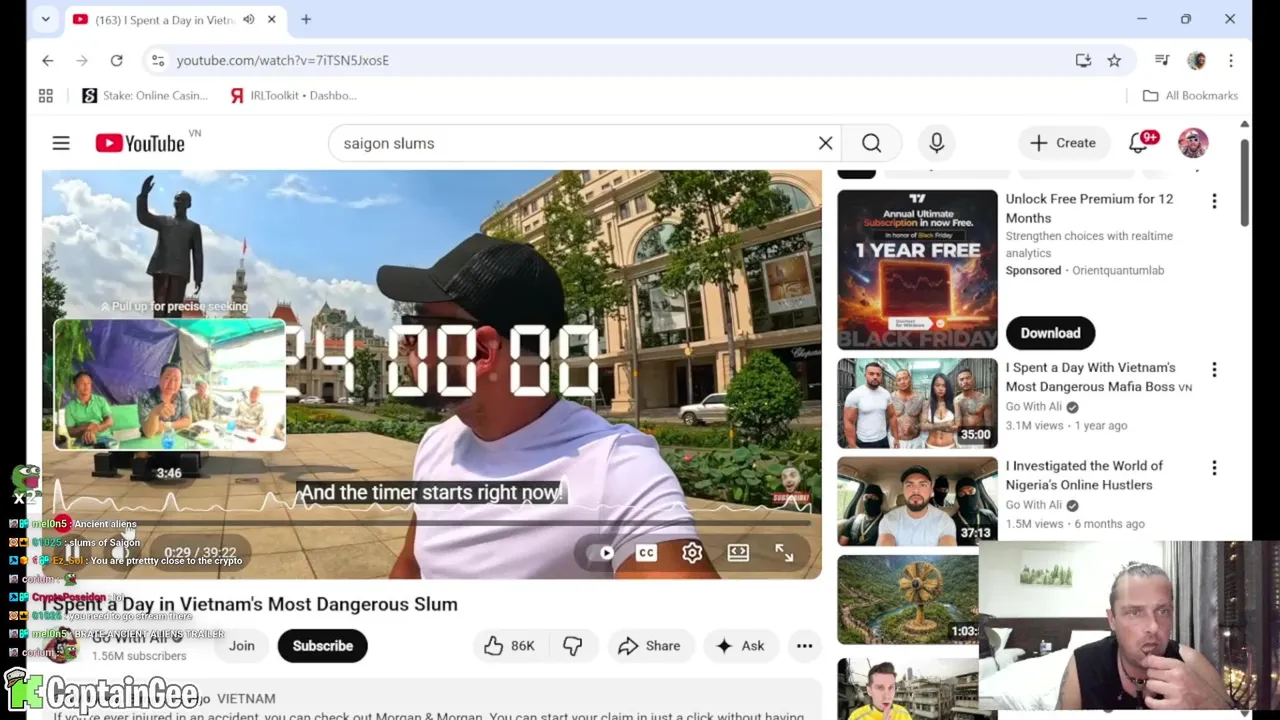Open options for Nigeria's Online Hustlers video
This screenshot has width=1280, height=720.
(x=1214, y=469)
